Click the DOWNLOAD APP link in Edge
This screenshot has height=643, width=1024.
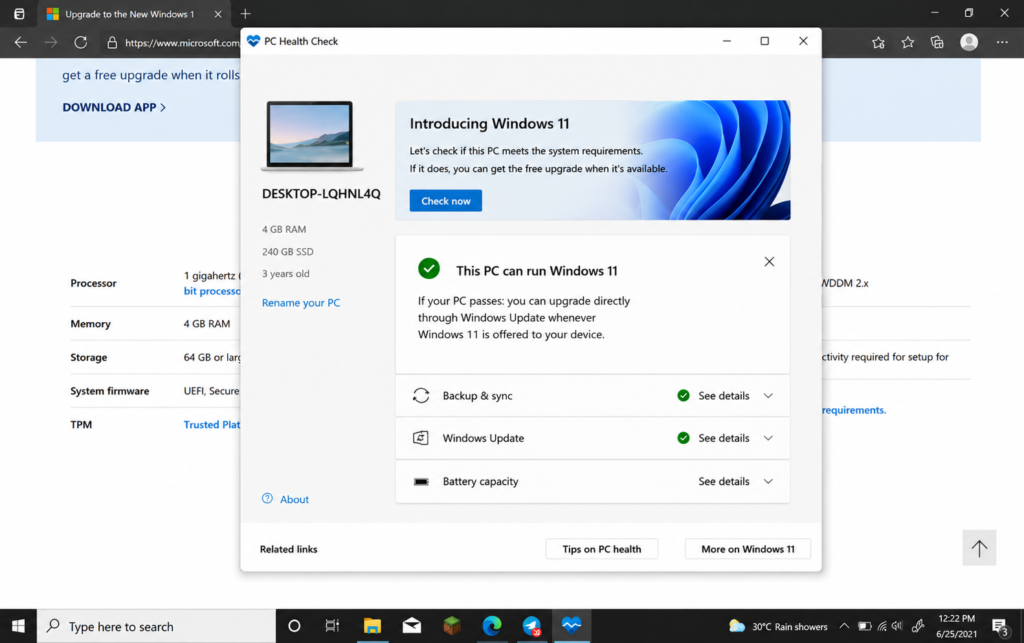coord(114,107)
